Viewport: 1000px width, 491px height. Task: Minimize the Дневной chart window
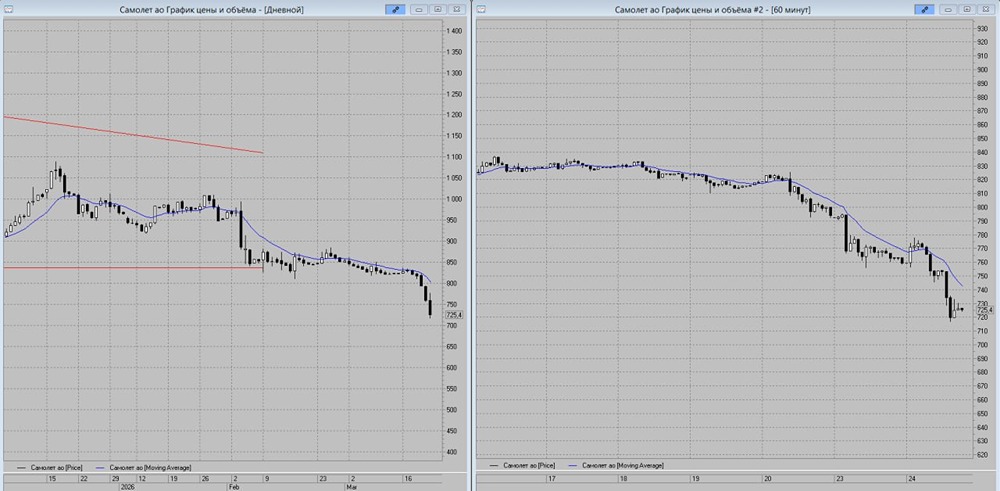coord(420,9)
